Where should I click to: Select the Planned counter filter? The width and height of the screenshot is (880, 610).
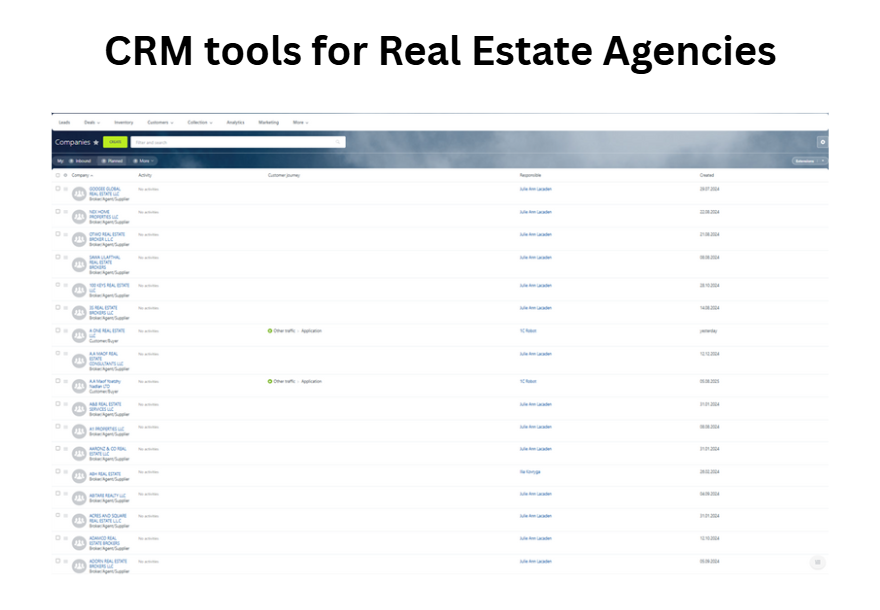(113, 160)
